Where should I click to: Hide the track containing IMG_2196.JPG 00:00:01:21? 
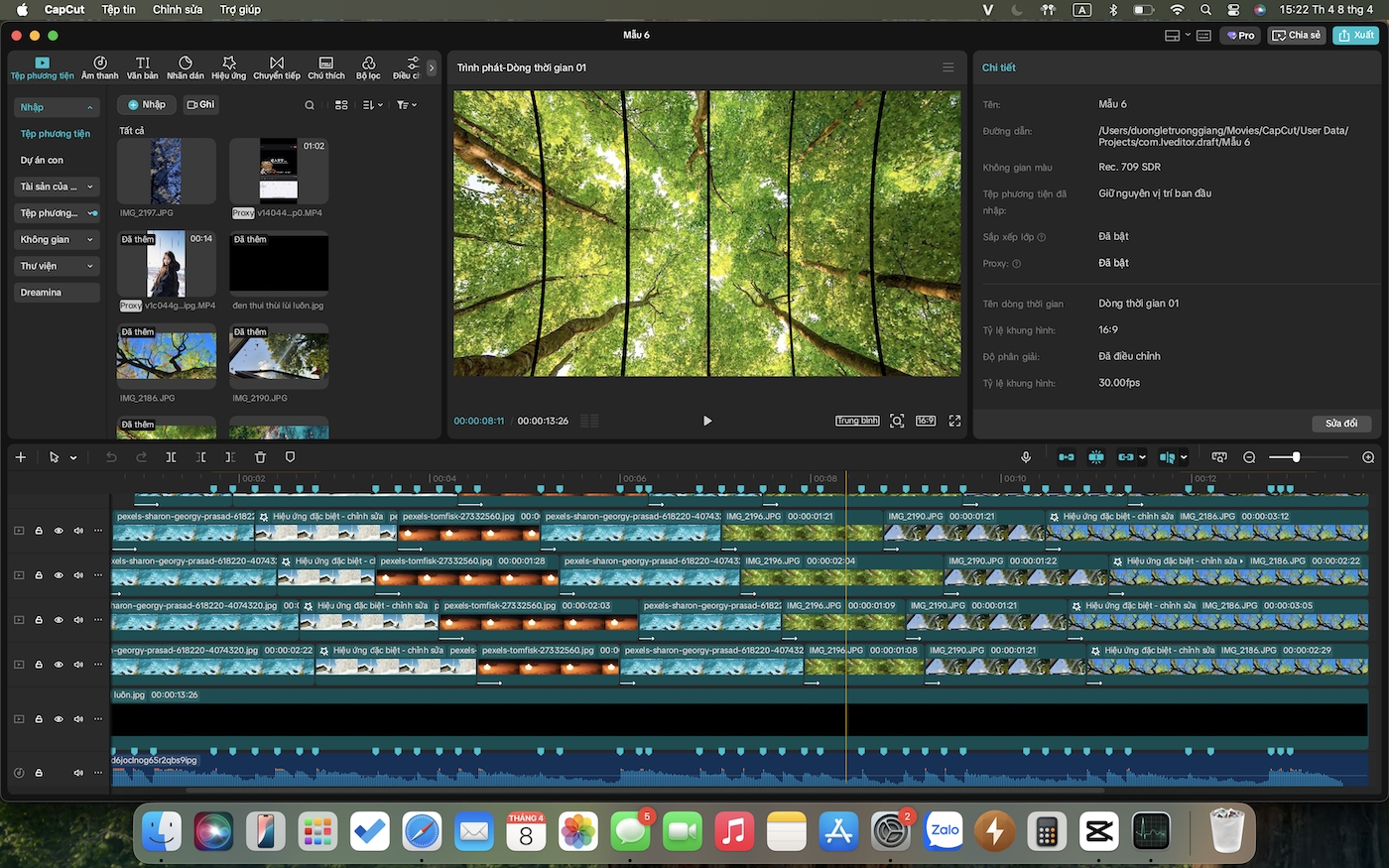coord(59,531)
